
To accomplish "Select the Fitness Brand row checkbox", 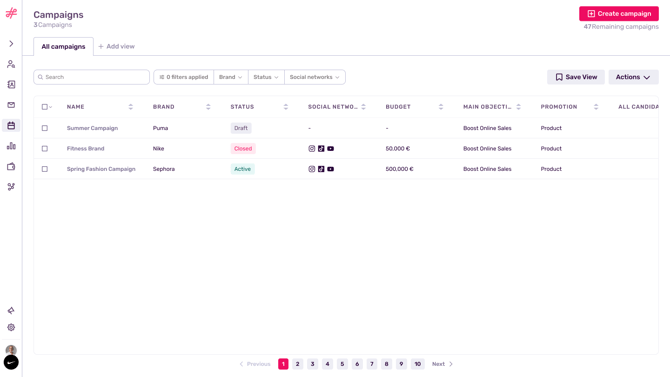I will (44, 148).
